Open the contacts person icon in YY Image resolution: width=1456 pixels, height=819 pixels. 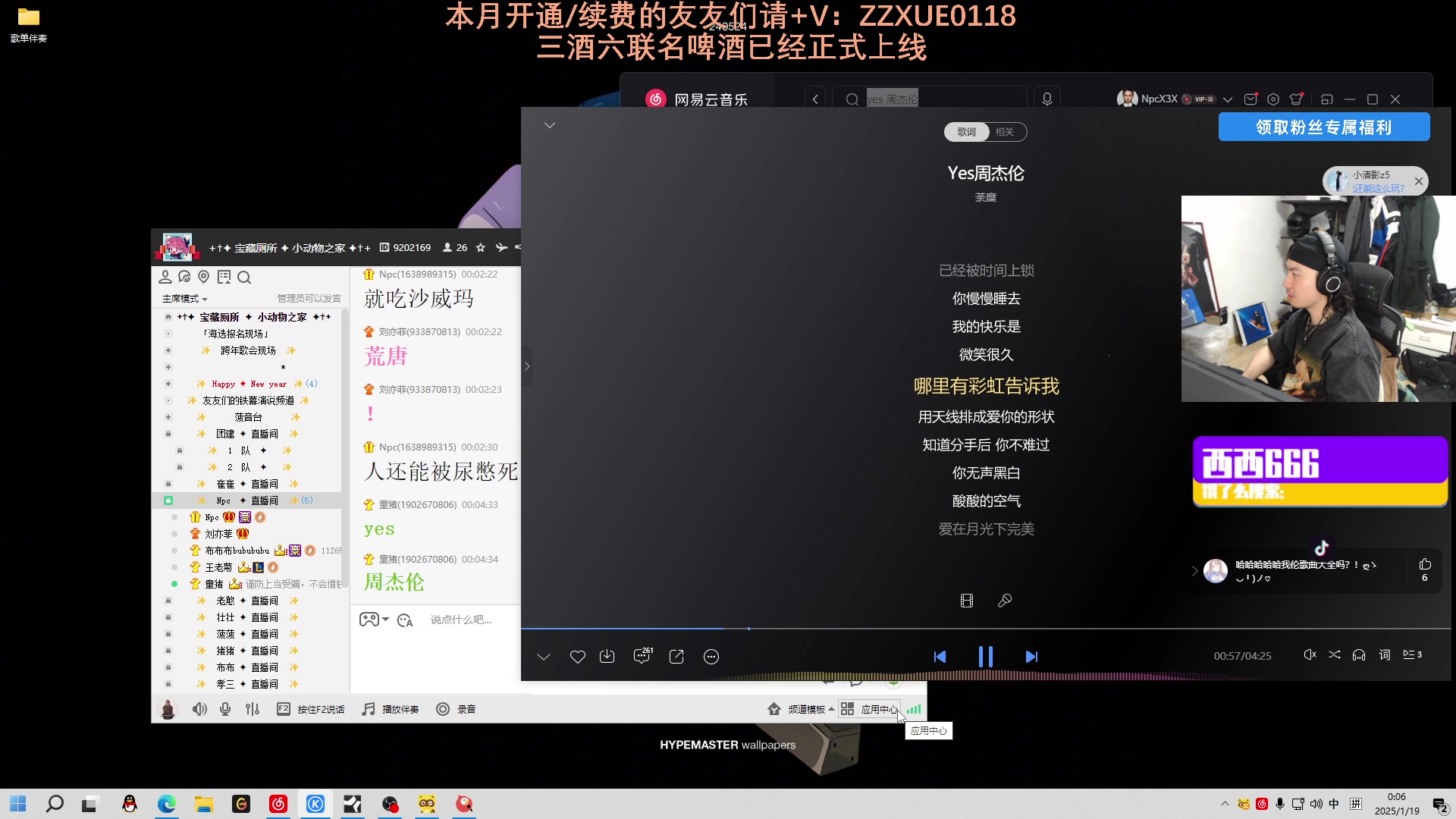pyautogui.click(x=165, y=277)
